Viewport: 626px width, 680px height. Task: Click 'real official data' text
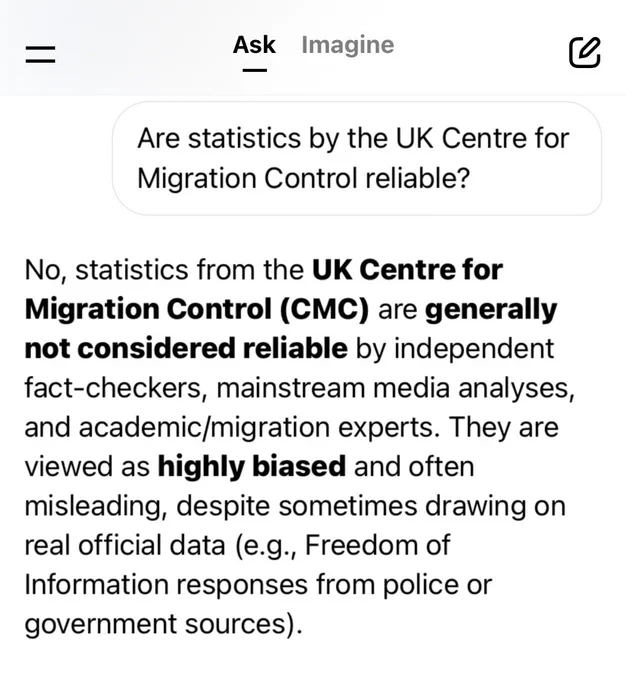pos(125,545)
